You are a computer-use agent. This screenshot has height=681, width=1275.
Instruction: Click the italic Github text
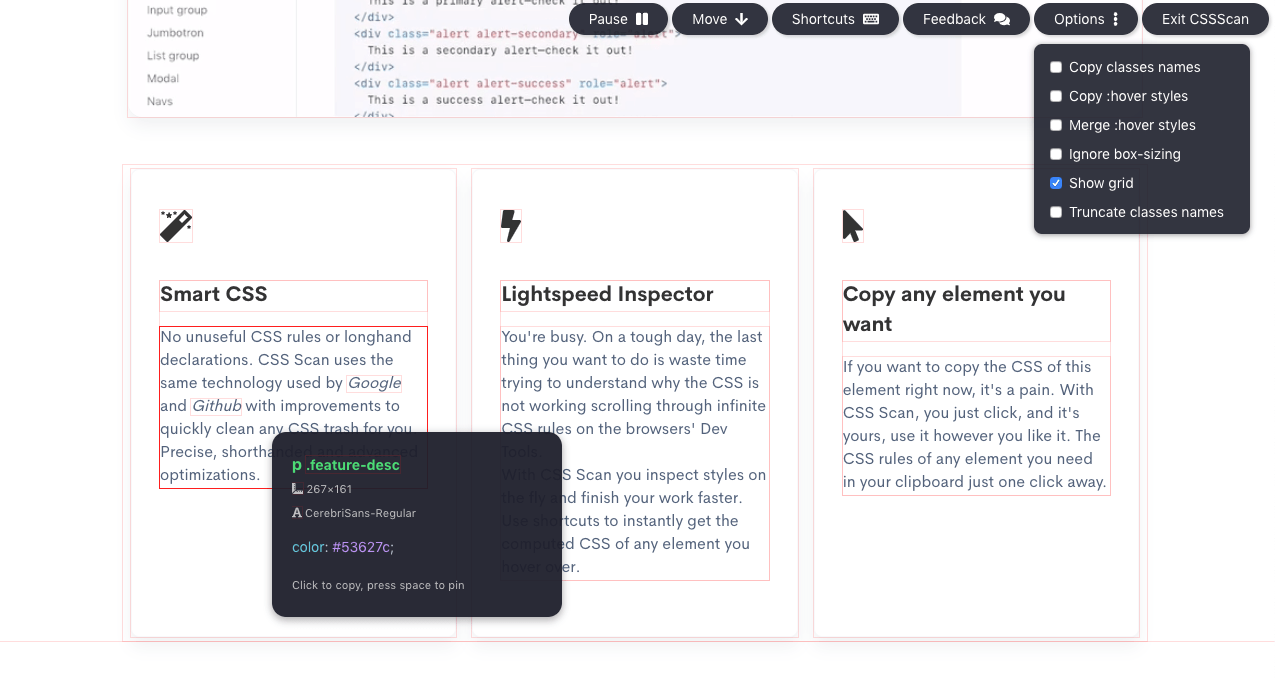[x=216, y=406]
